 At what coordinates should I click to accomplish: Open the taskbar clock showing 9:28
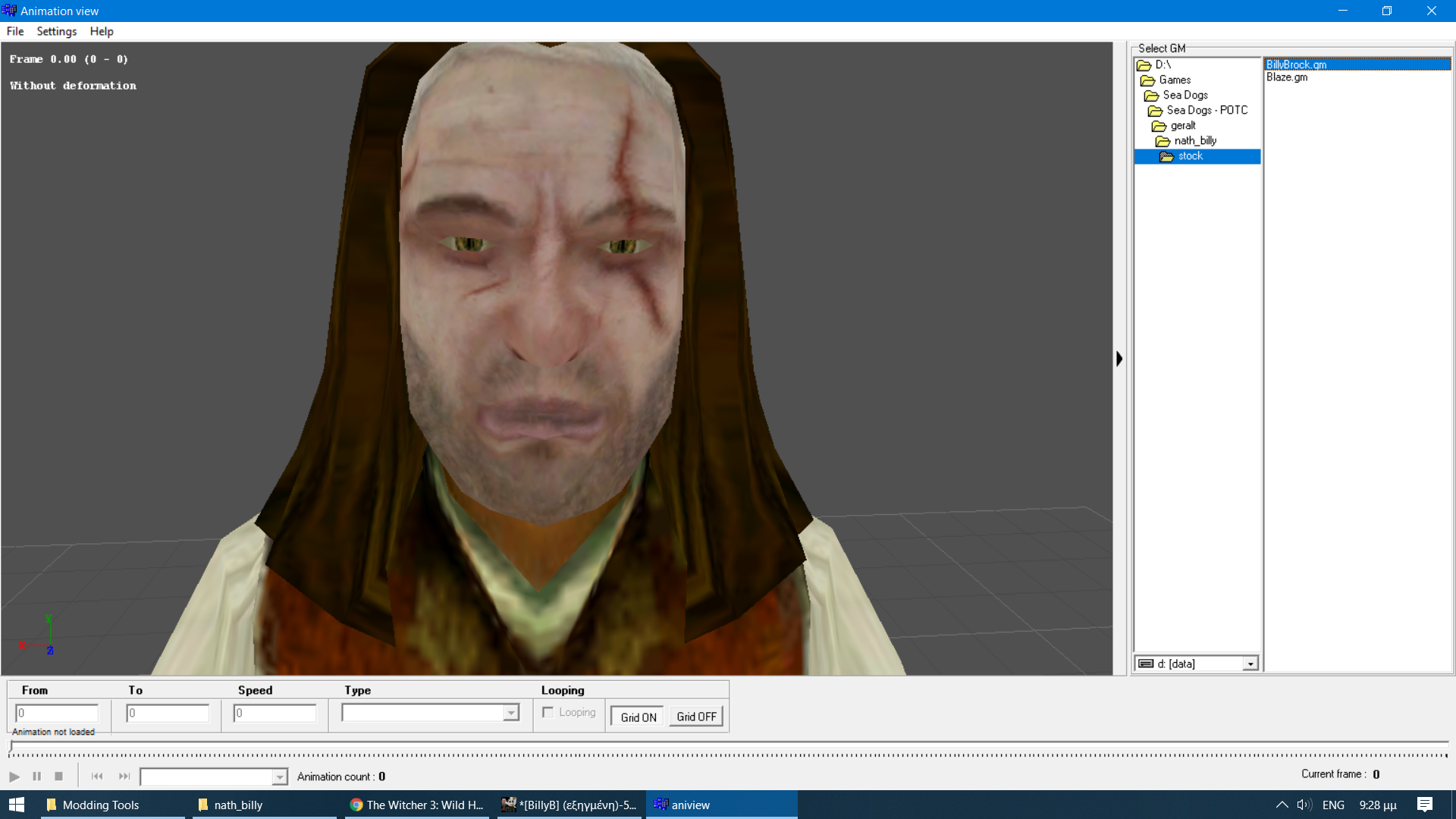pyautogui.click(x=1378, y=805)
